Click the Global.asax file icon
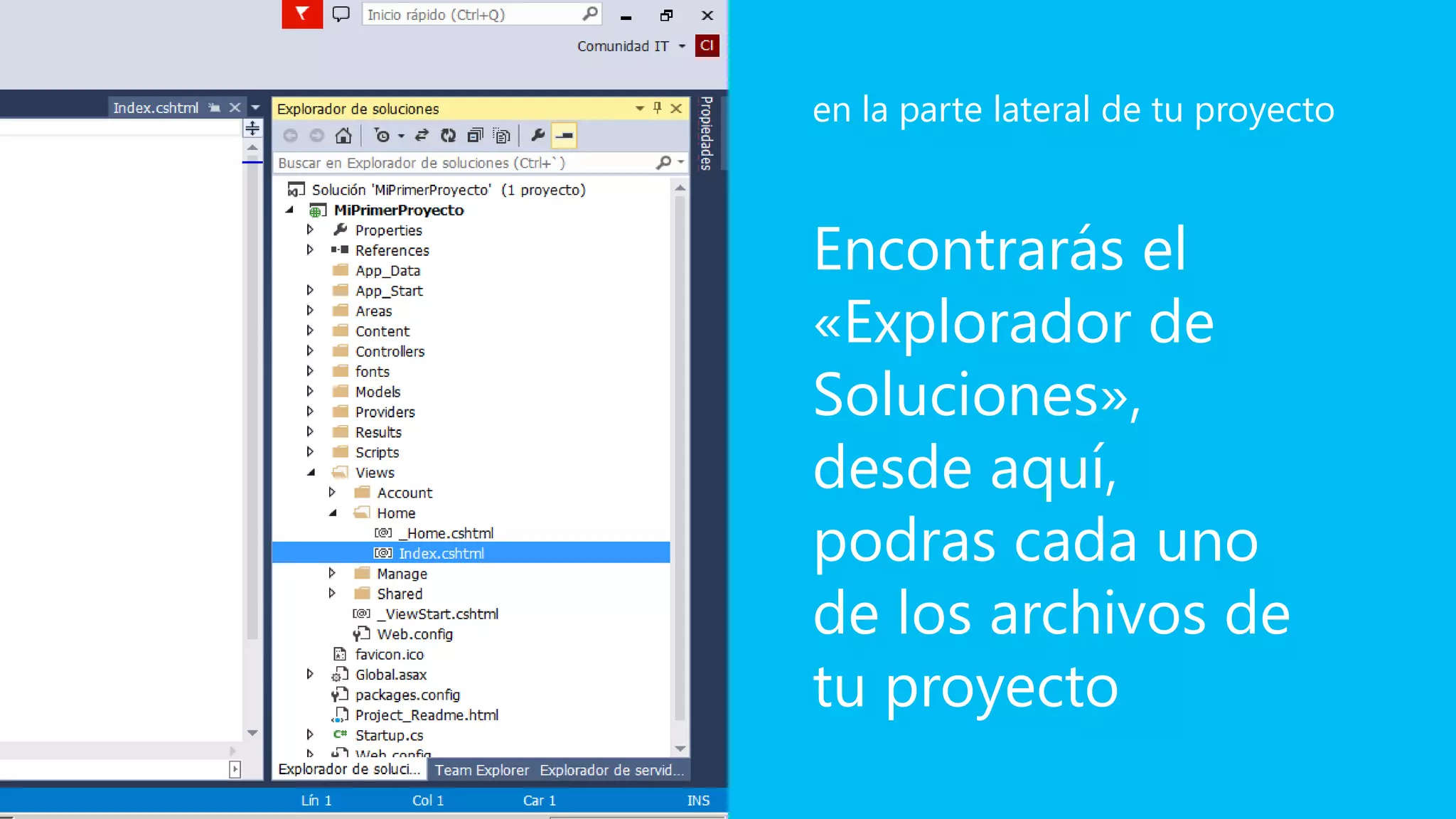This screenshot has height=819, width=1456. [x=340, y=674]
